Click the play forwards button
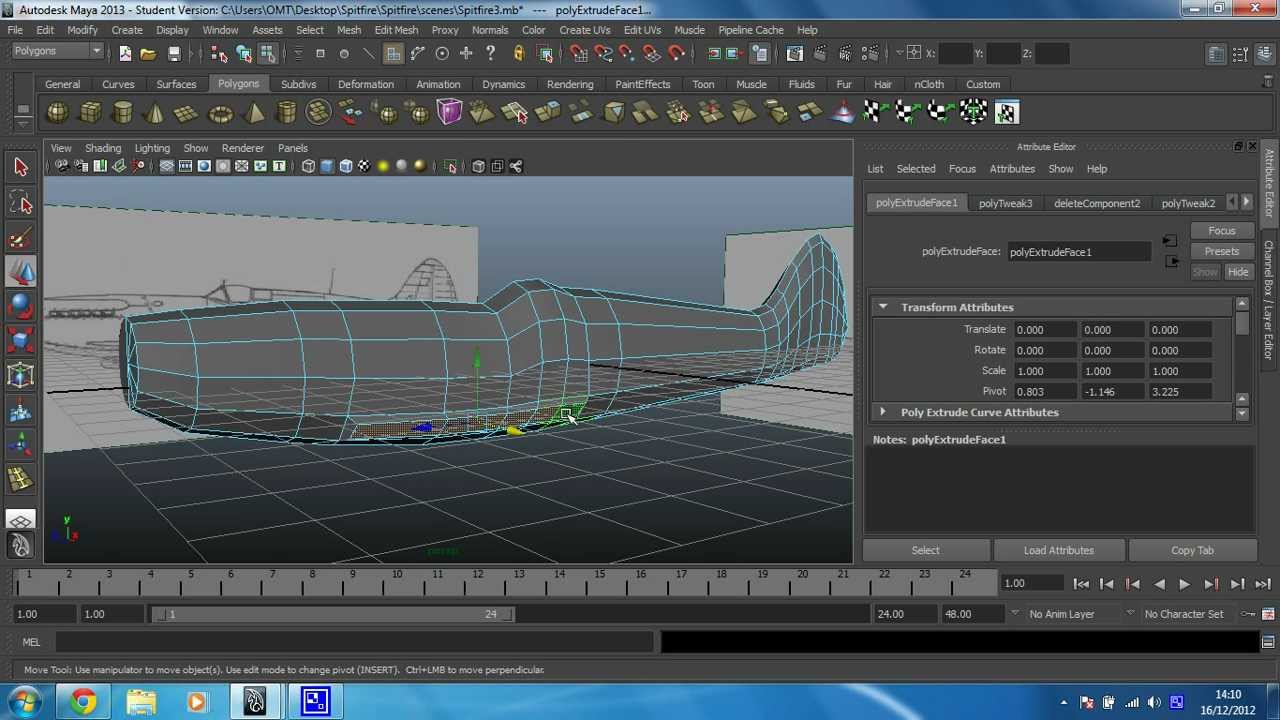 click(x=1184, y=584)
